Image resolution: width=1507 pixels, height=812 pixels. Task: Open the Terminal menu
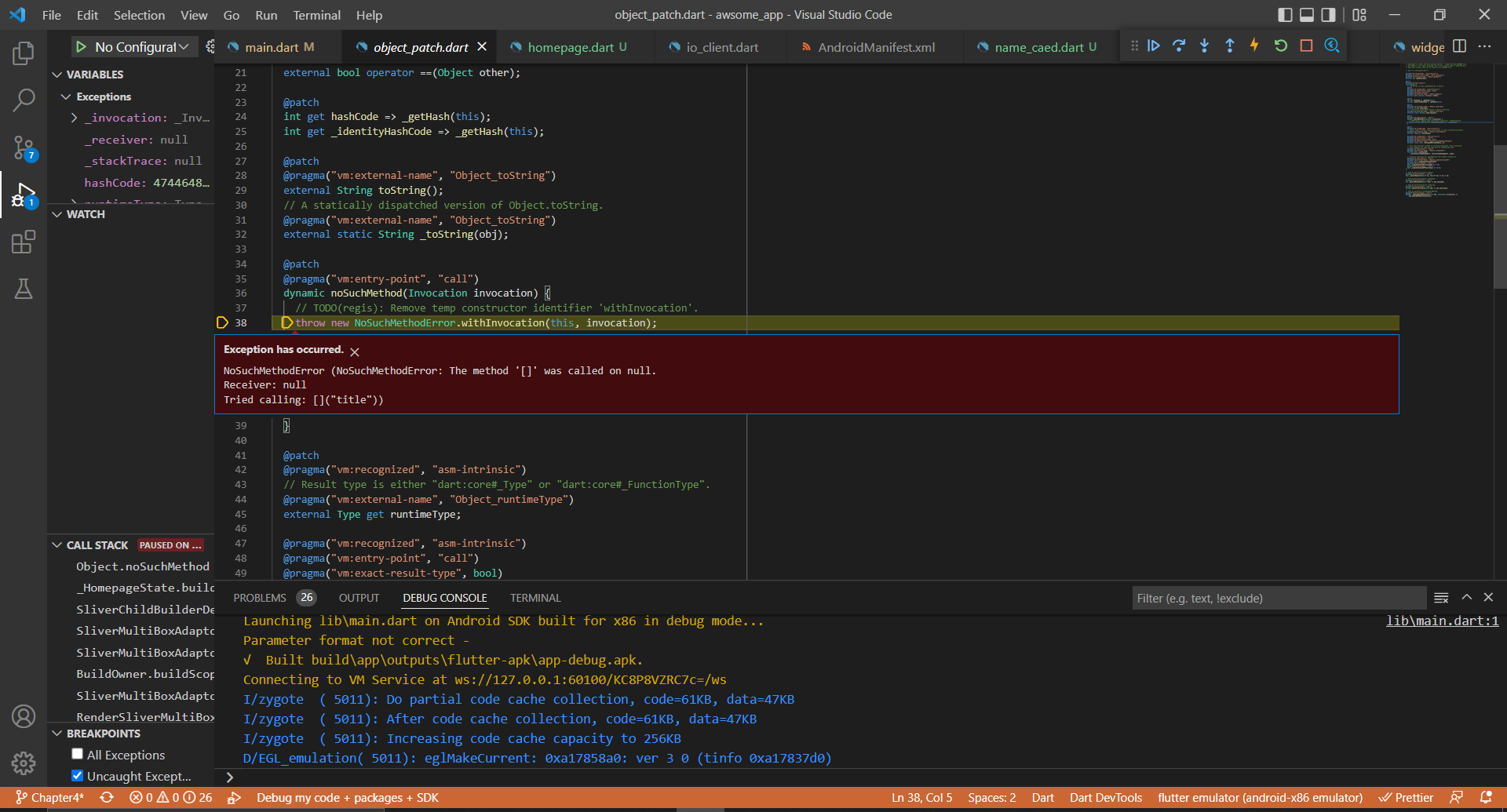pyautogui.click(x=316, y=15)
